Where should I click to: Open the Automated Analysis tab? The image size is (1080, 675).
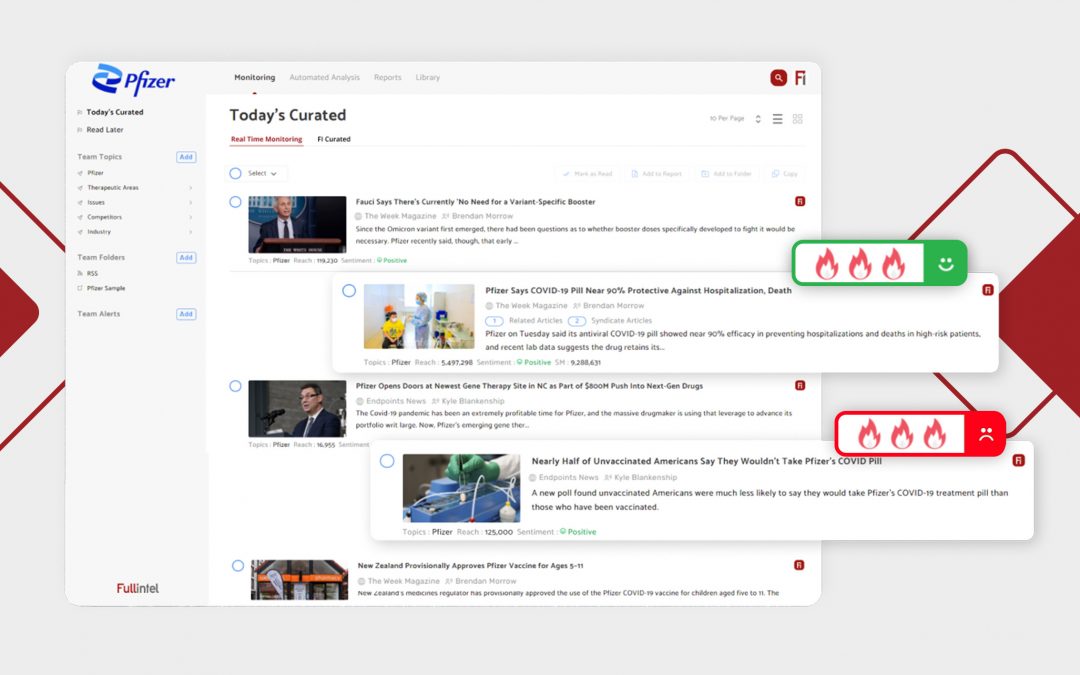tap(324, 77)
